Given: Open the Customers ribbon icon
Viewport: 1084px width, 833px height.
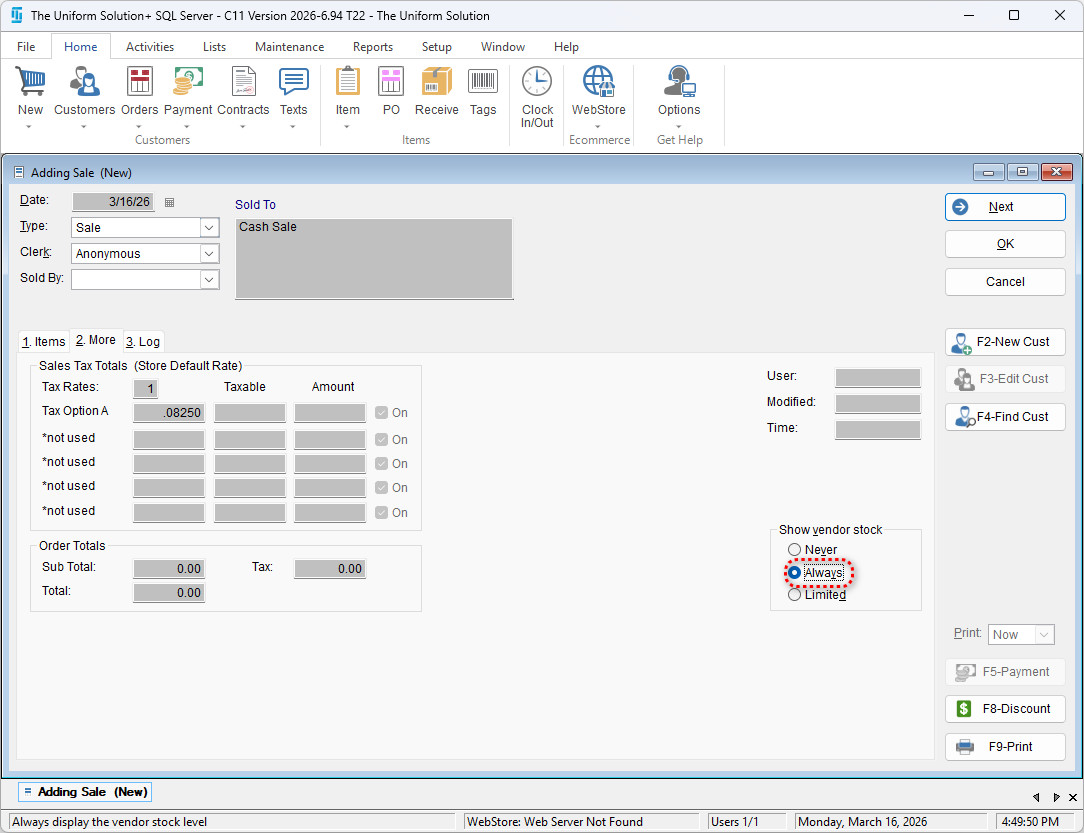Looking at the screenshot, I should pos(84,84).
